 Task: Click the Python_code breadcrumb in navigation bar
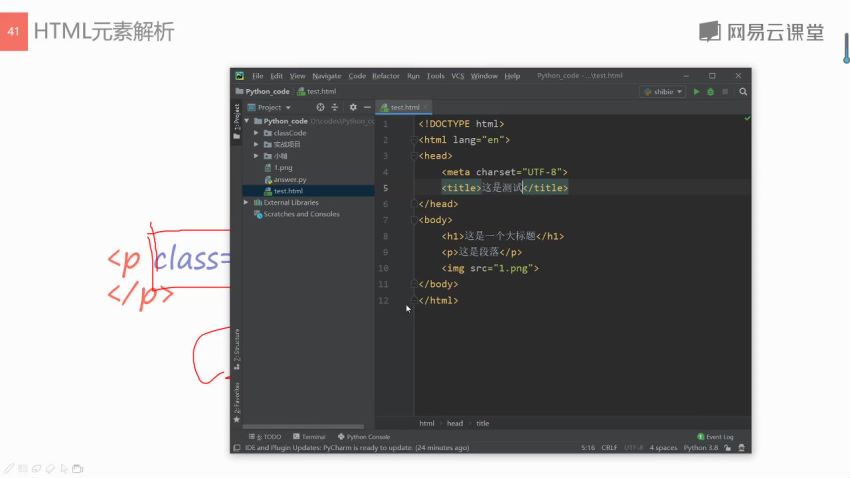pyautogui.click(x=262, y=92)
